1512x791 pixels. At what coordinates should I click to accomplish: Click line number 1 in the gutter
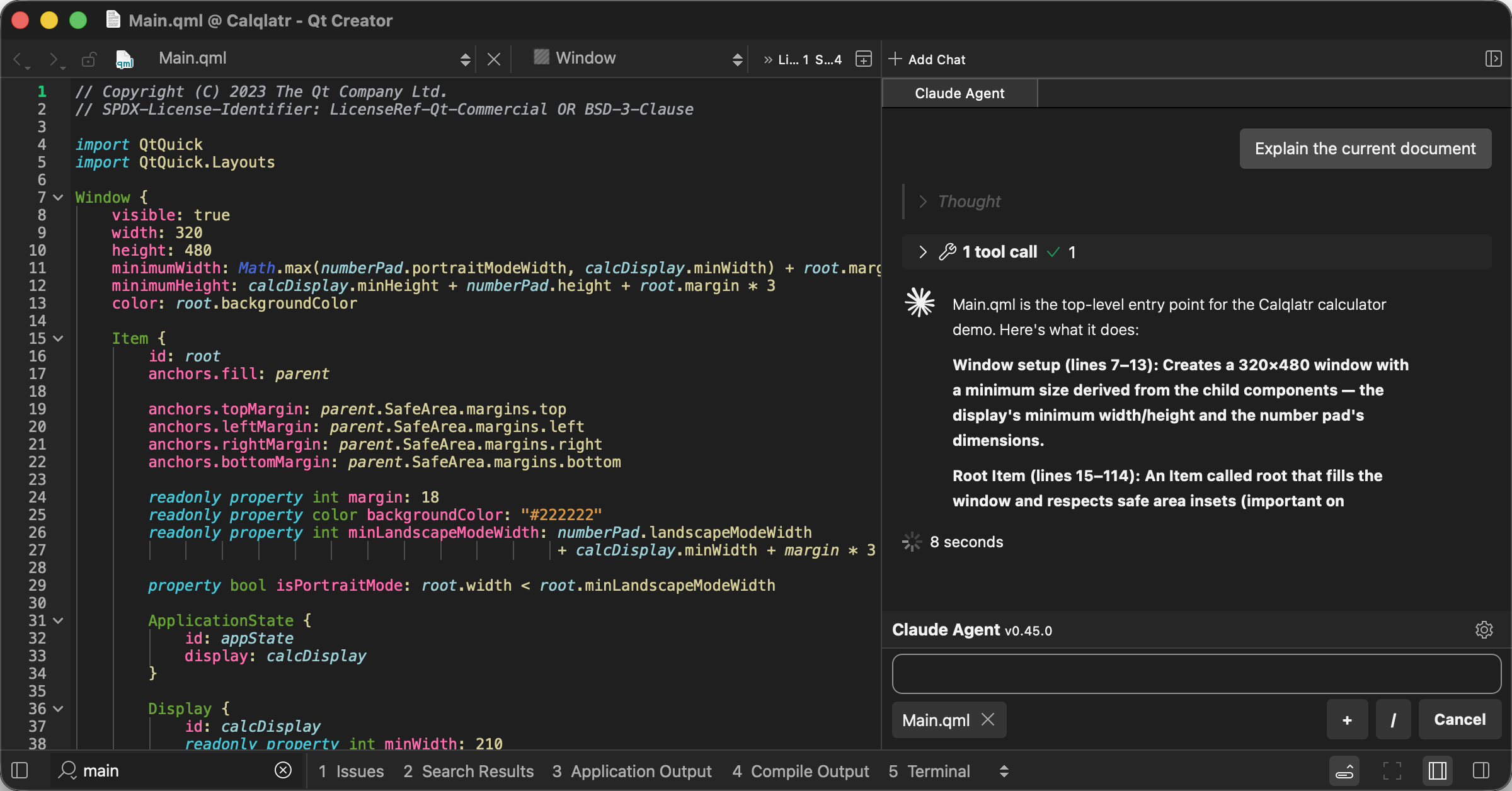coord(42,91)
